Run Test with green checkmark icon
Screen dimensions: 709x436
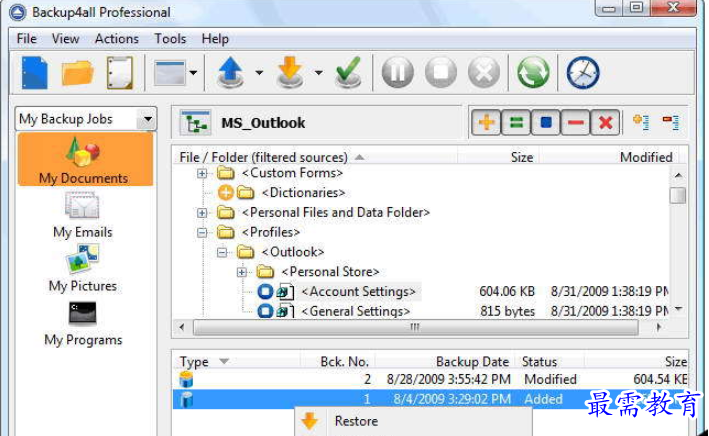click(x=348, y=71)
